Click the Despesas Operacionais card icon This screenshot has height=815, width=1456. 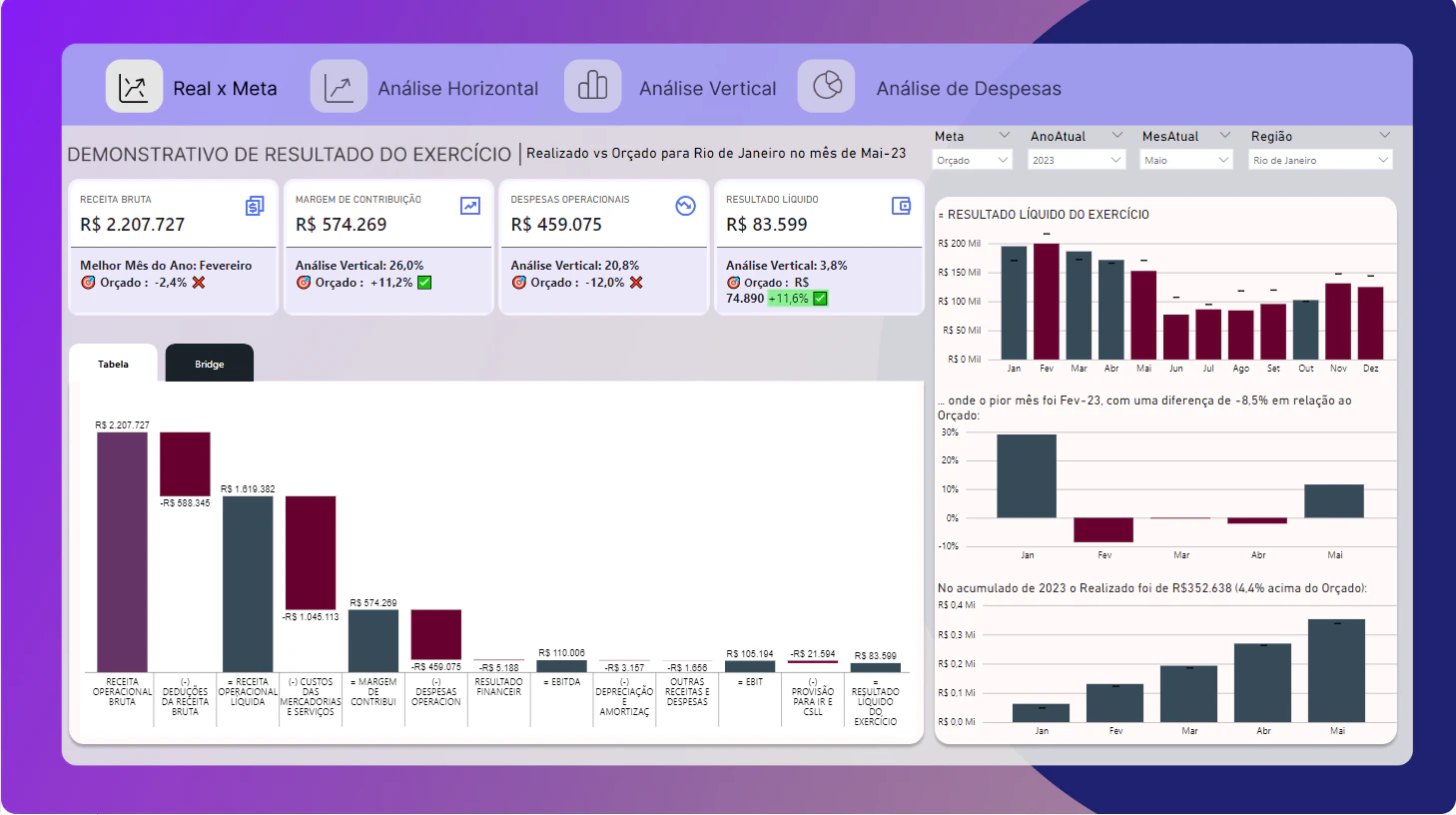click(x=685, y=206)
